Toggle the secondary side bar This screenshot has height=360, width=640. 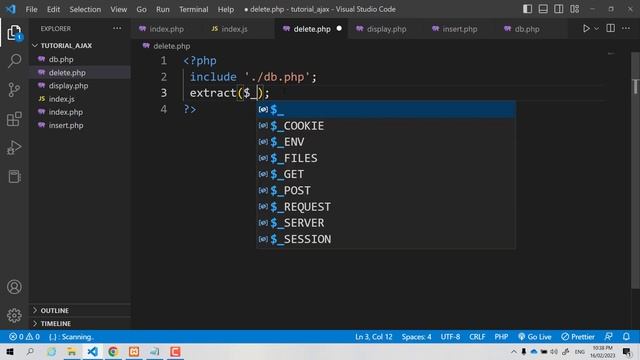click(x=559, y=9)
